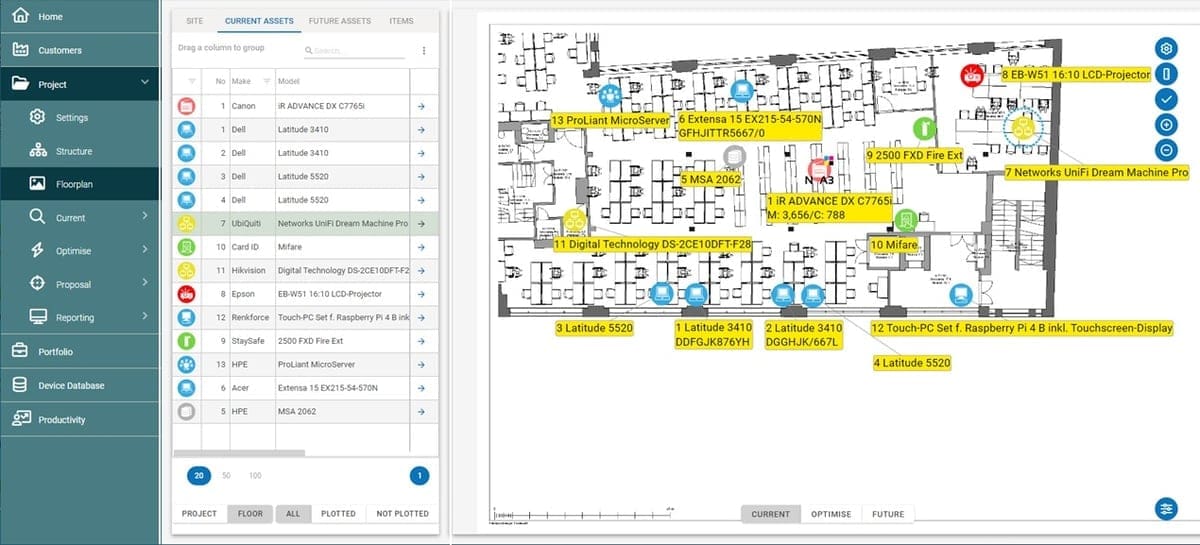Set page size to 20
1200x545 pixels.
point(198,476)
